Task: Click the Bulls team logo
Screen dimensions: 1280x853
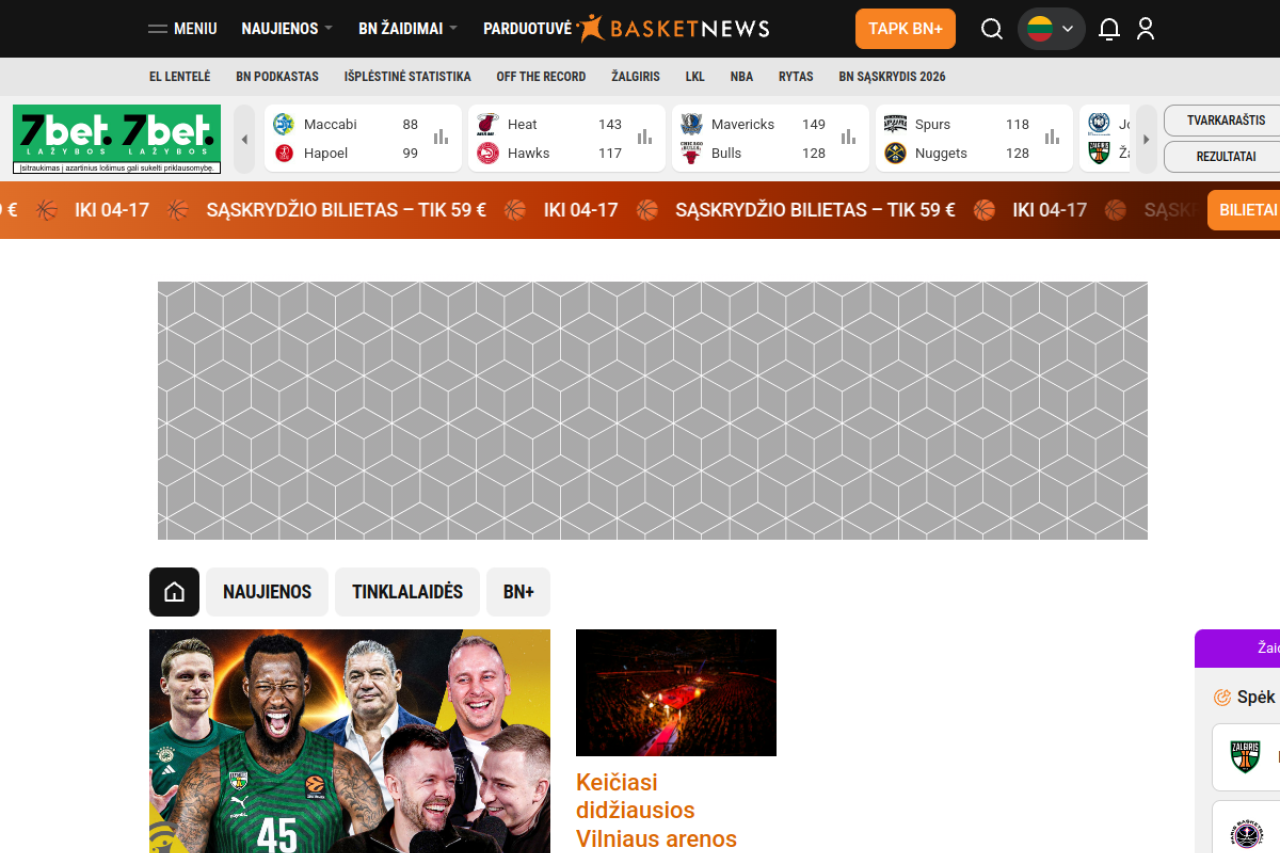Action: click(x=692, y=153)
